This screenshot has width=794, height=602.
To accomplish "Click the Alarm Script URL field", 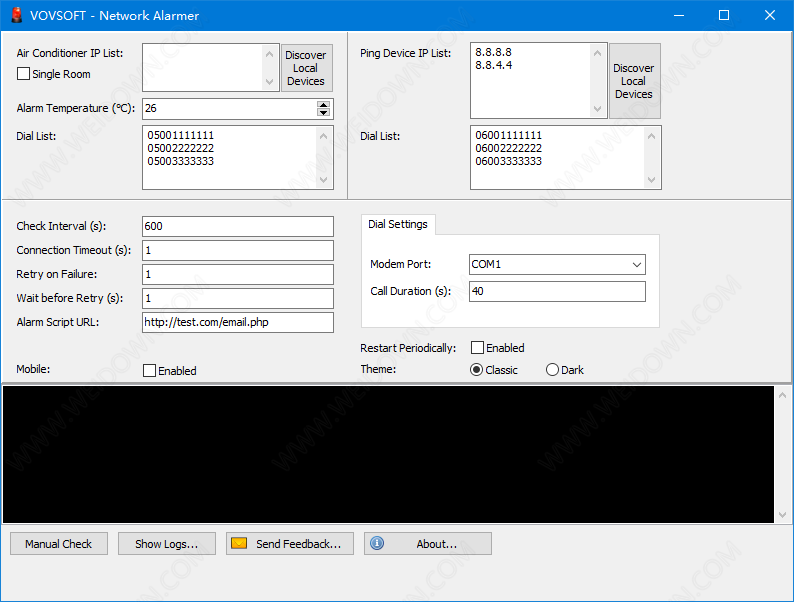I will (x=237, y=323).
